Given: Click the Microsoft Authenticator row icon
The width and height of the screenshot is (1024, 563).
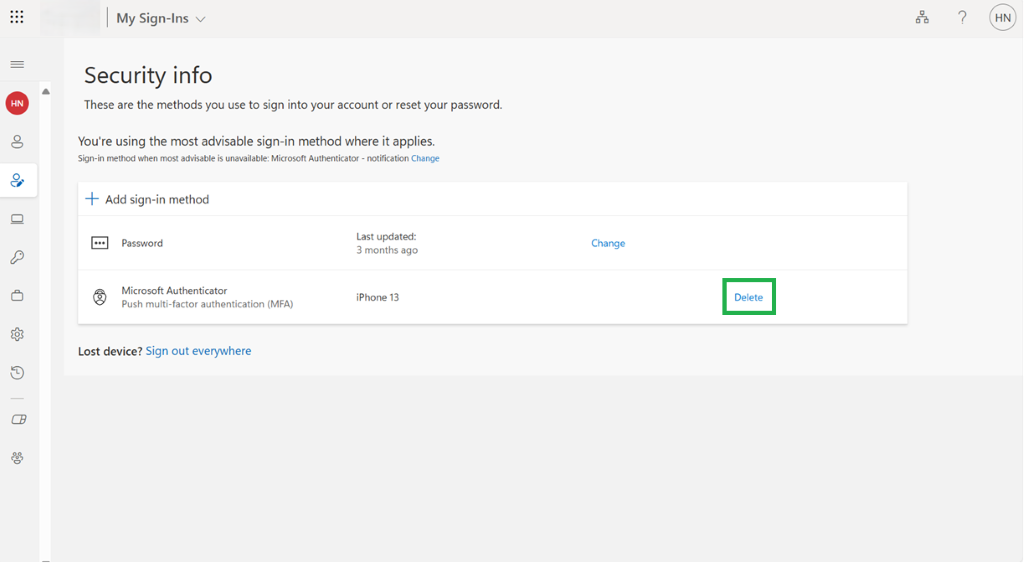Looking at the screenshot, I should (99, 297).
